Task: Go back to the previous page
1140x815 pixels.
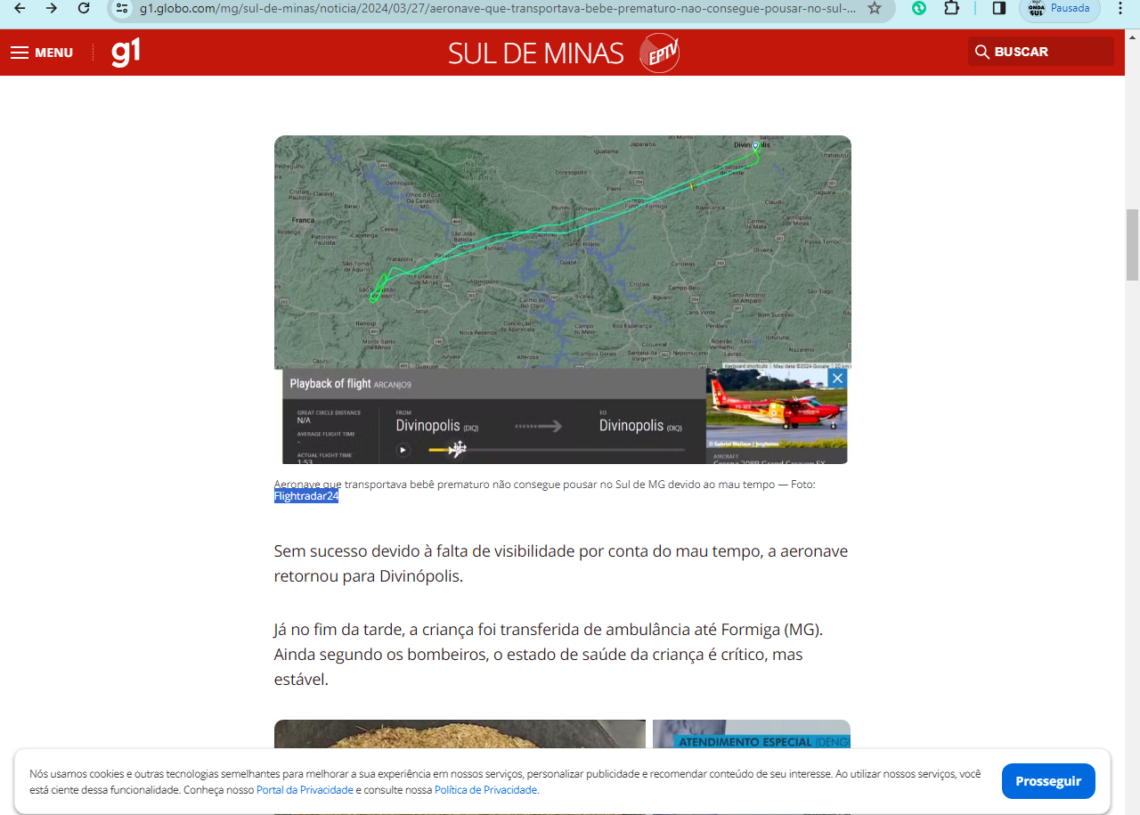Action: (20, 9)
